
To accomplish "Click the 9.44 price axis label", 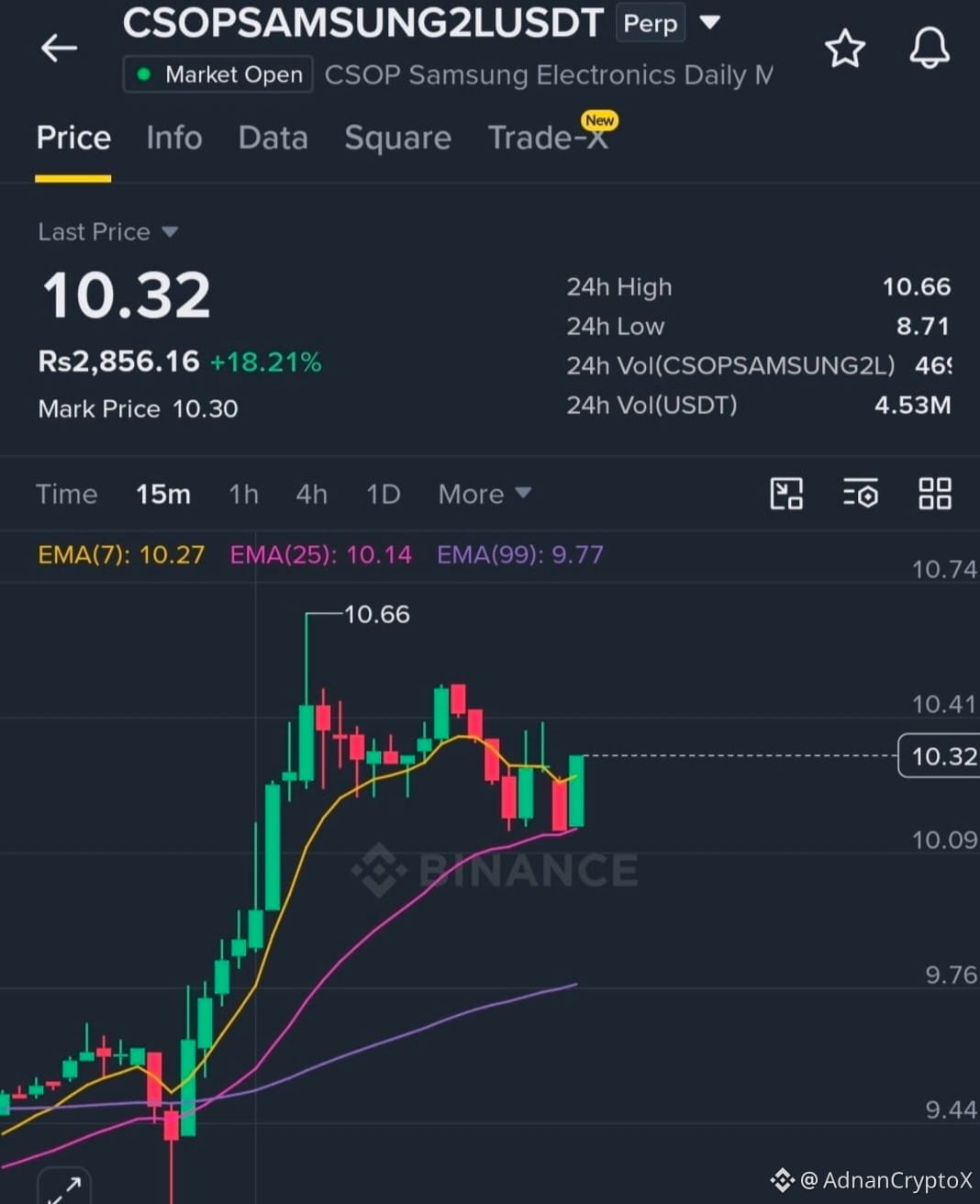I will coord(951,1109).
